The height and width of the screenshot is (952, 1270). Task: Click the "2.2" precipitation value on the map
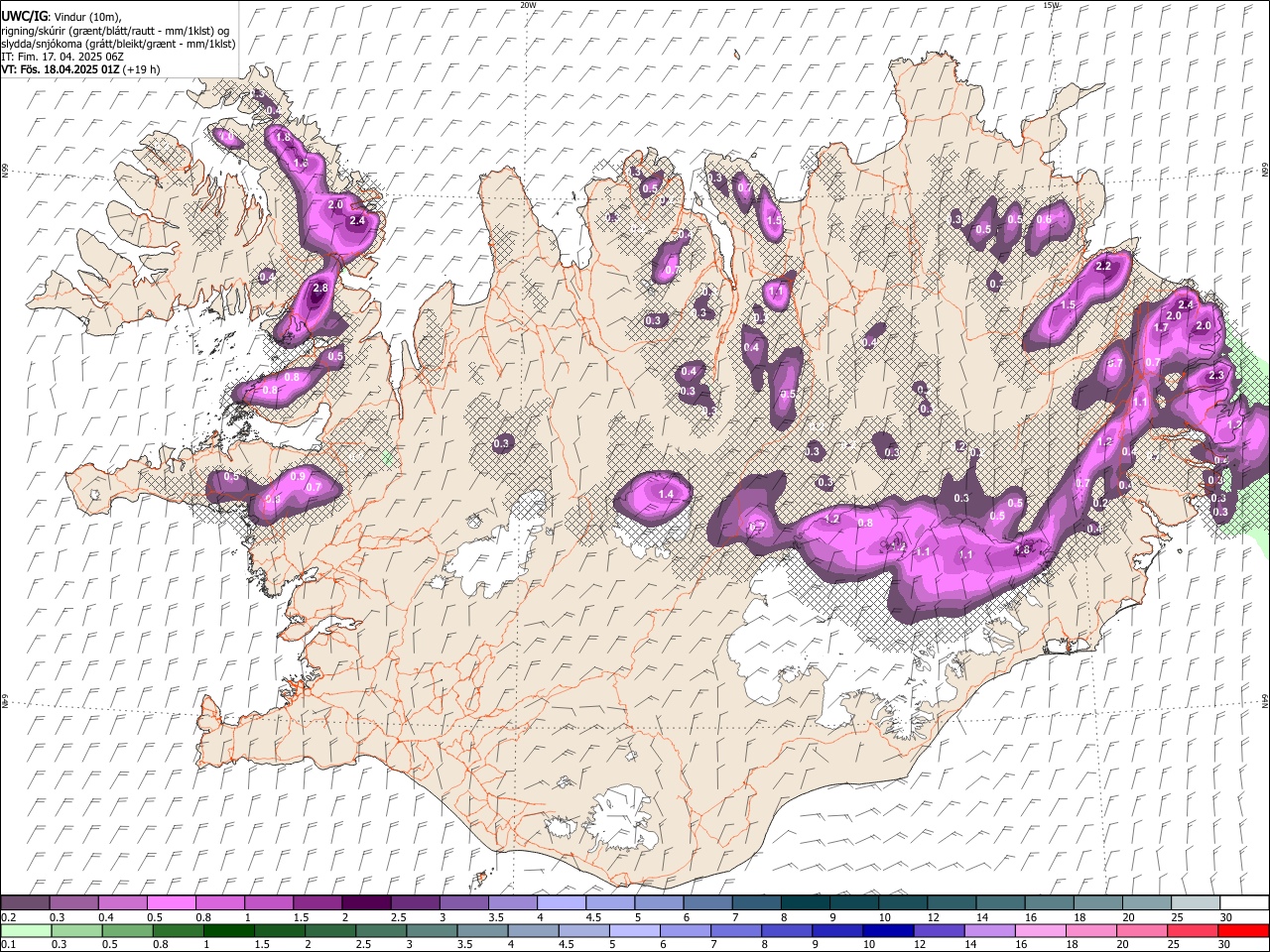(1102, 267)
